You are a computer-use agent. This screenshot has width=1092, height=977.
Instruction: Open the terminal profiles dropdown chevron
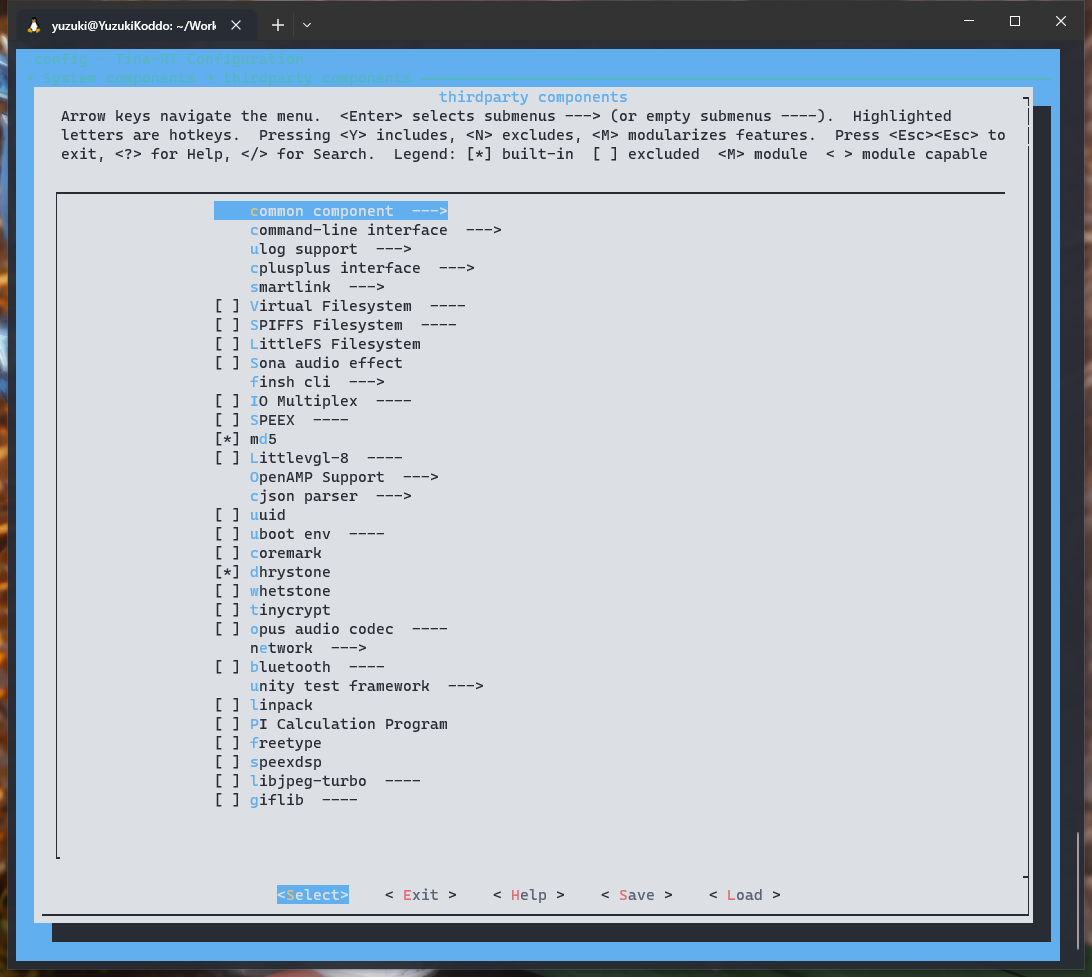tap(307, 25)
